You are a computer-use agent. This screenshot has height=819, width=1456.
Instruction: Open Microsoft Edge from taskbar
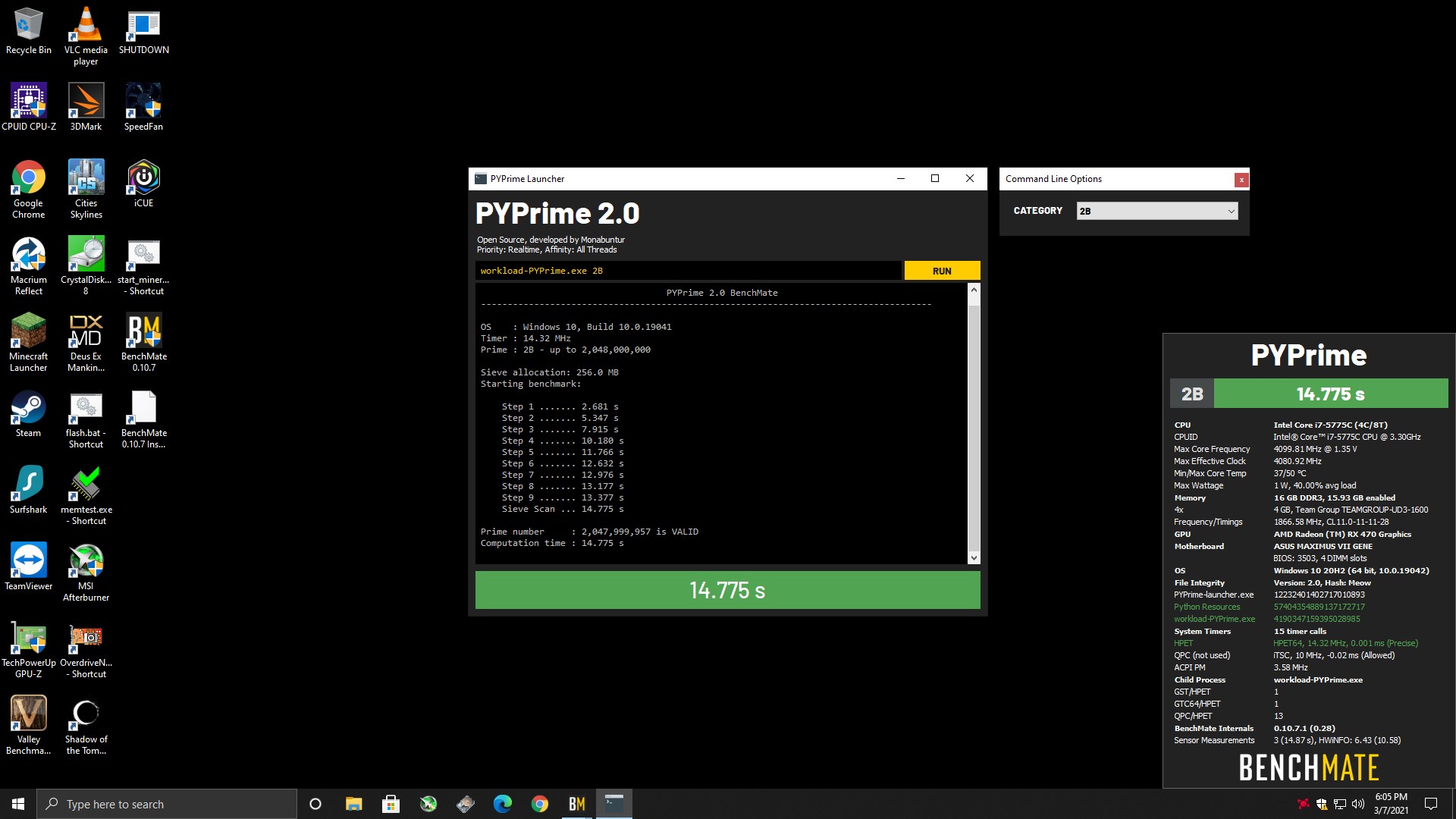(502, 804)
